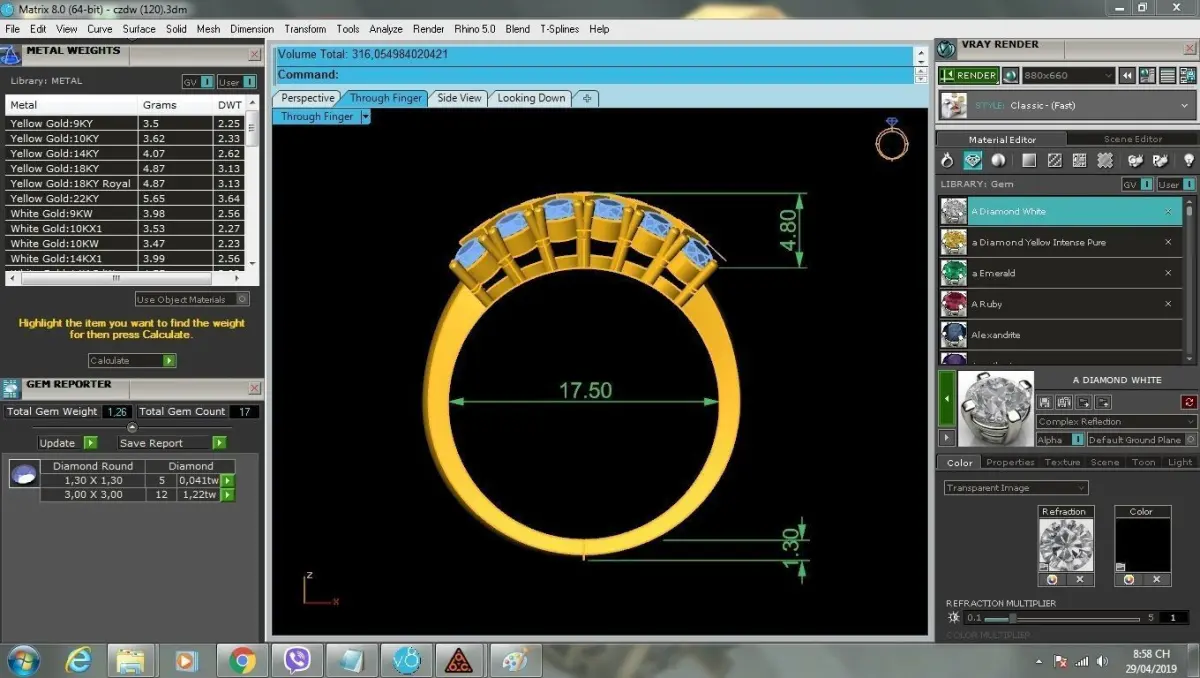Open the Style Classic - (Fast) dropdown

coord(1068,105)
